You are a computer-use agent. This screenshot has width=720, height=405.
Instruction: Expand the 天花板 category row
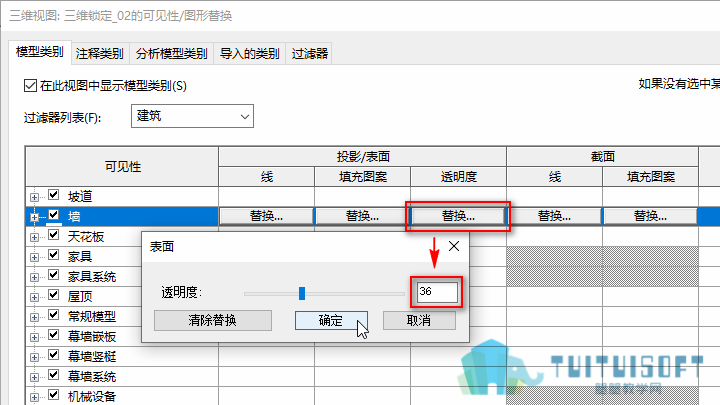34,237
